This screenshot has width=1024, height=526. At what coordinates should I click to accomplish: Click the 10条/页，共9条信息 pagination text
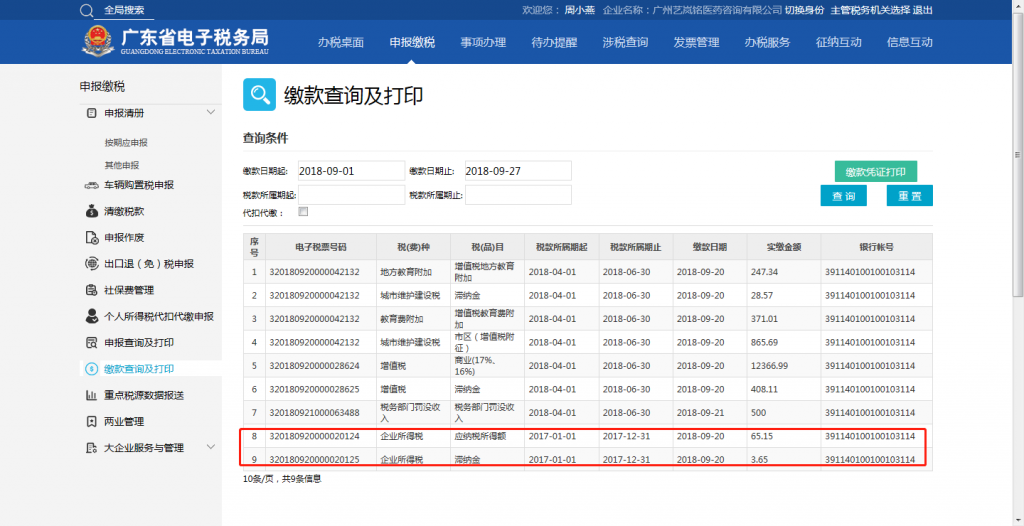coord(282,479)
